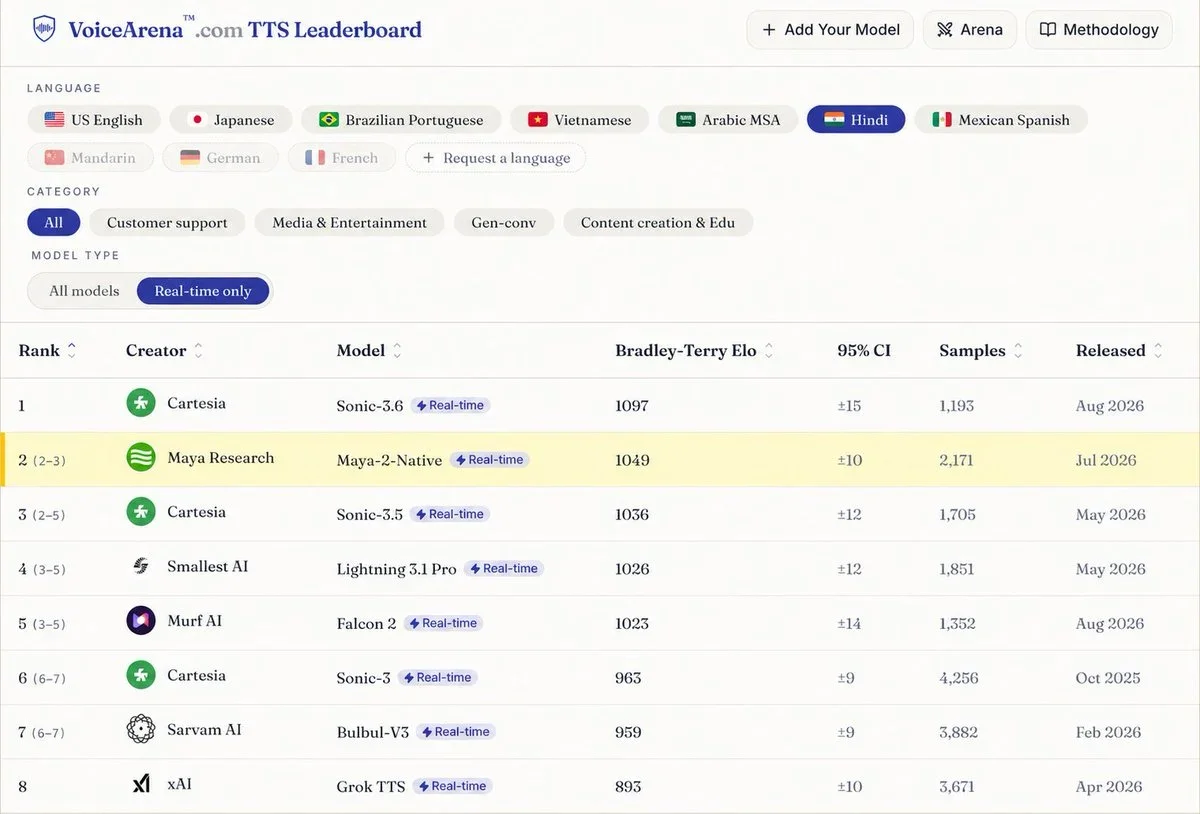Select the Vietnamese language tab
The width and height of the screenshot is (1200, 814).
click(x=579, y=120)
